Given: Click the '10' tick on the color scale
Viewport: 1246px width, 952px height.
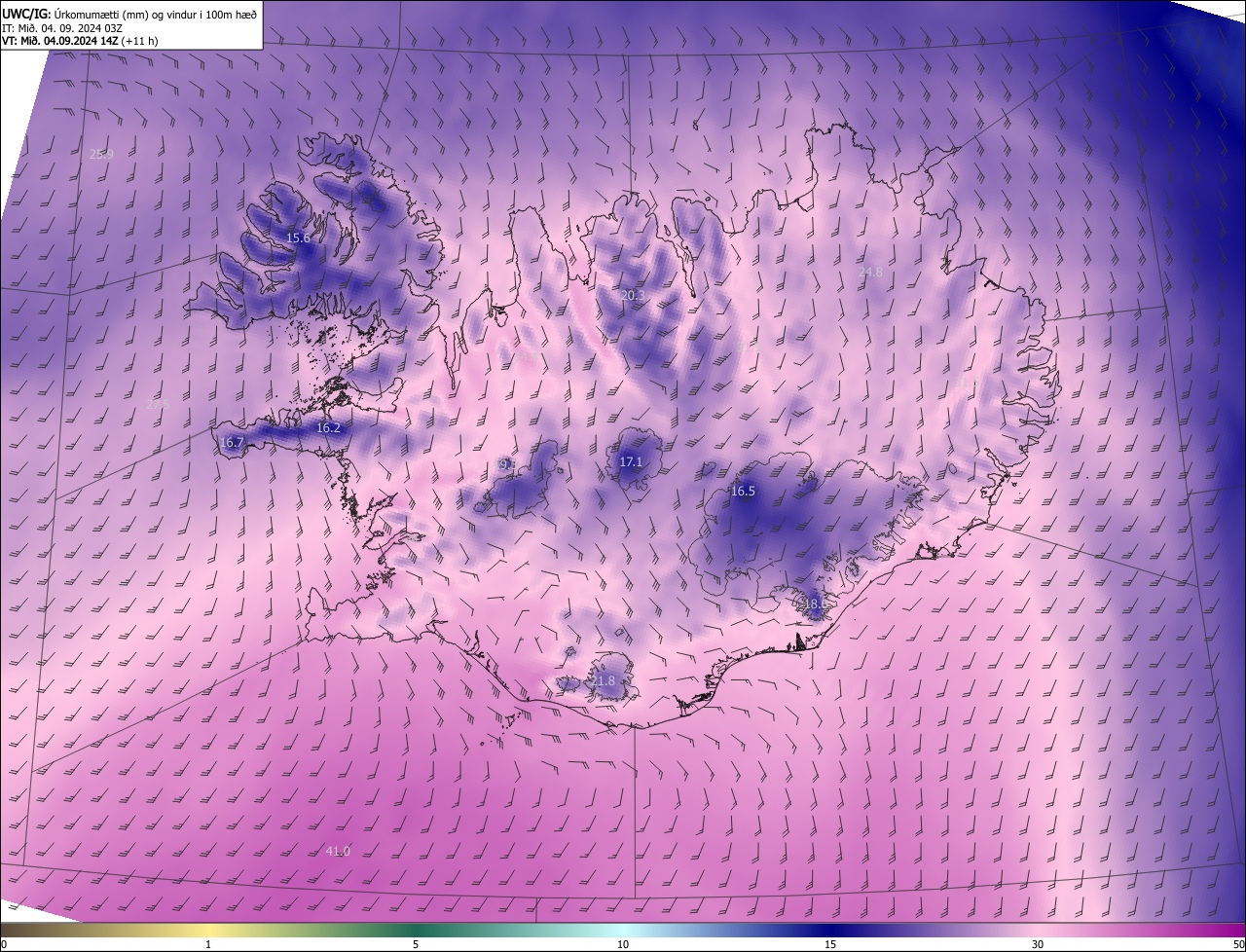Looking at the screenshot, I should click(x=623, y=944).
